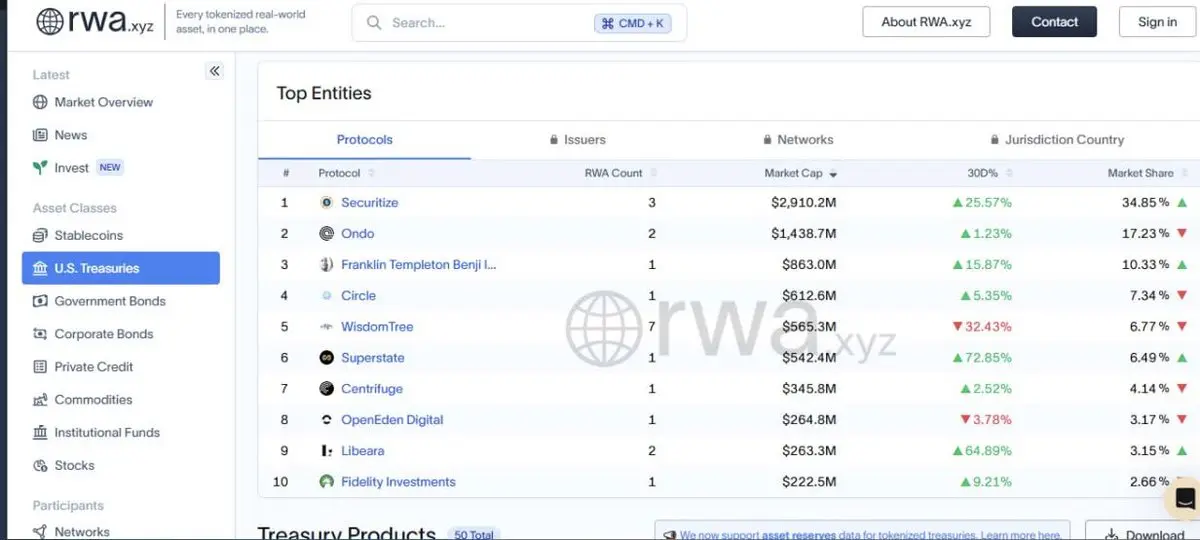Click the Ondo protocol logo

click(326, 233)
